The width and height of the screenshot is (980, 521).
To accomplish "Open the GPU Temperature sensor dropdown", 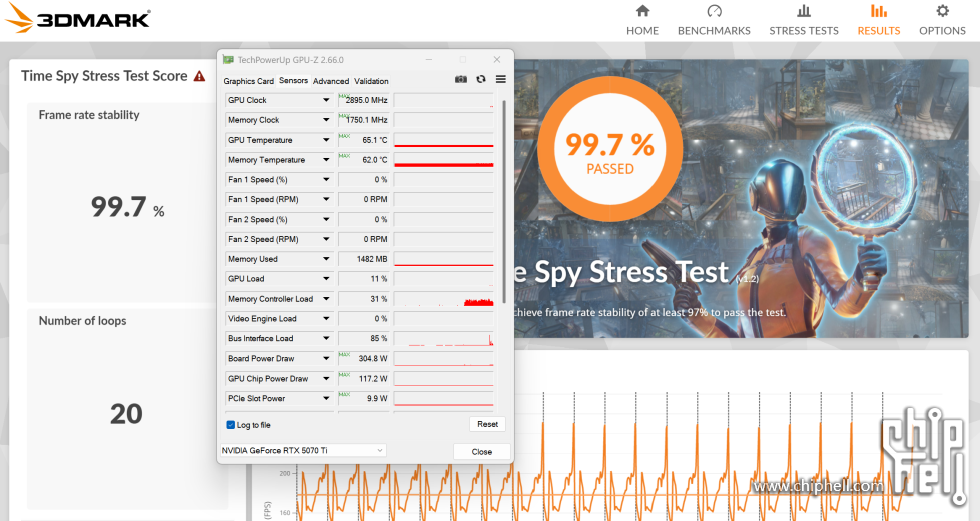I will pyautogui.click(x=326, y=140).
